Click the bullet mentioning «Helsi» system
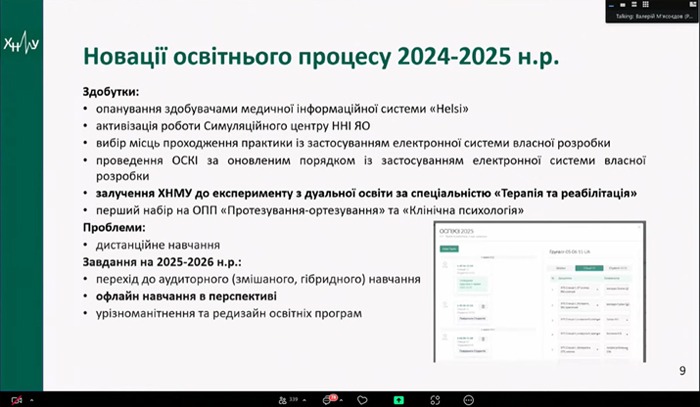The height and width of the screenshot is (407, 700). pos(282,109)
